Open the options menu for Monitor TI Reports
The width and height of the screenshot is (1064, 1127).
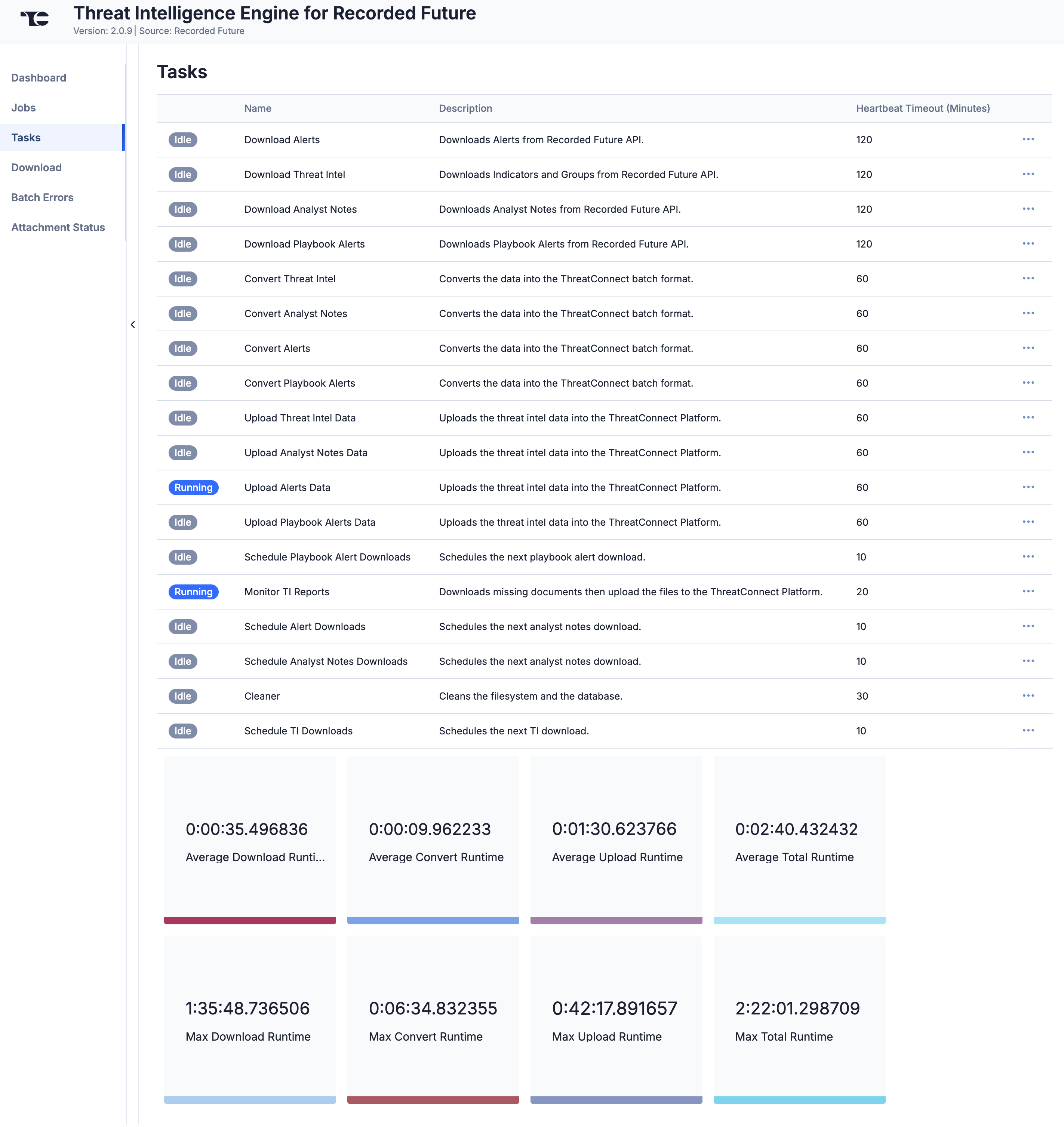tap(1028, 592)
